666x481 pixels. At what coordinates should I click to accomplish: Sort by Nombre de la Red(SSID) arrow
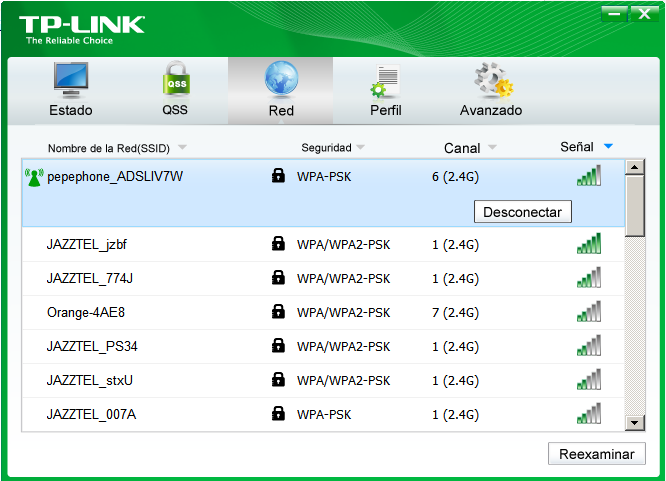click(x=182, y=147)
